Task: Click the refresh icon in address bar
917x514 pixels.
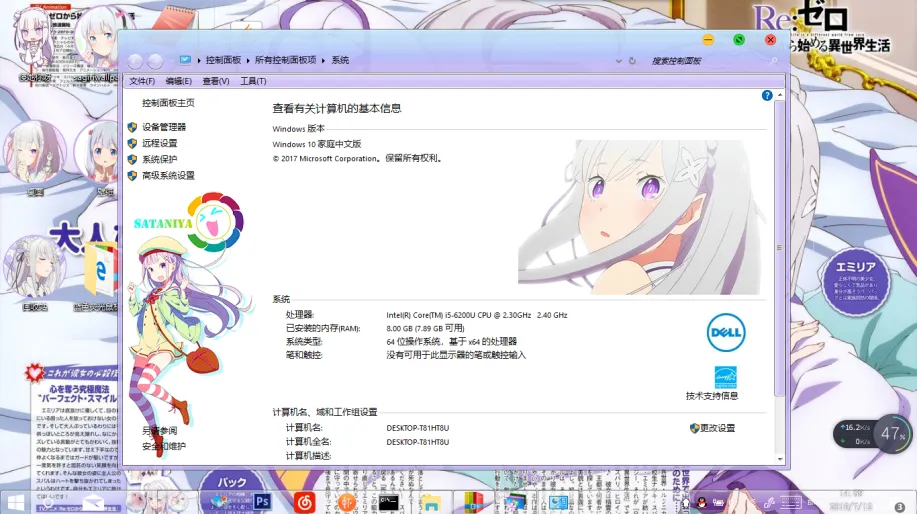Action: [x=631, y=61]
